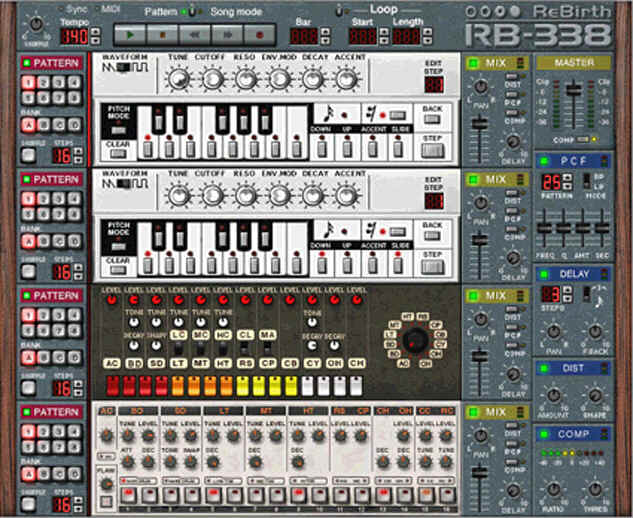Click the AC knob on the 909
The width and height of the screenshot is (633, 518).
[x=107, y=435]
